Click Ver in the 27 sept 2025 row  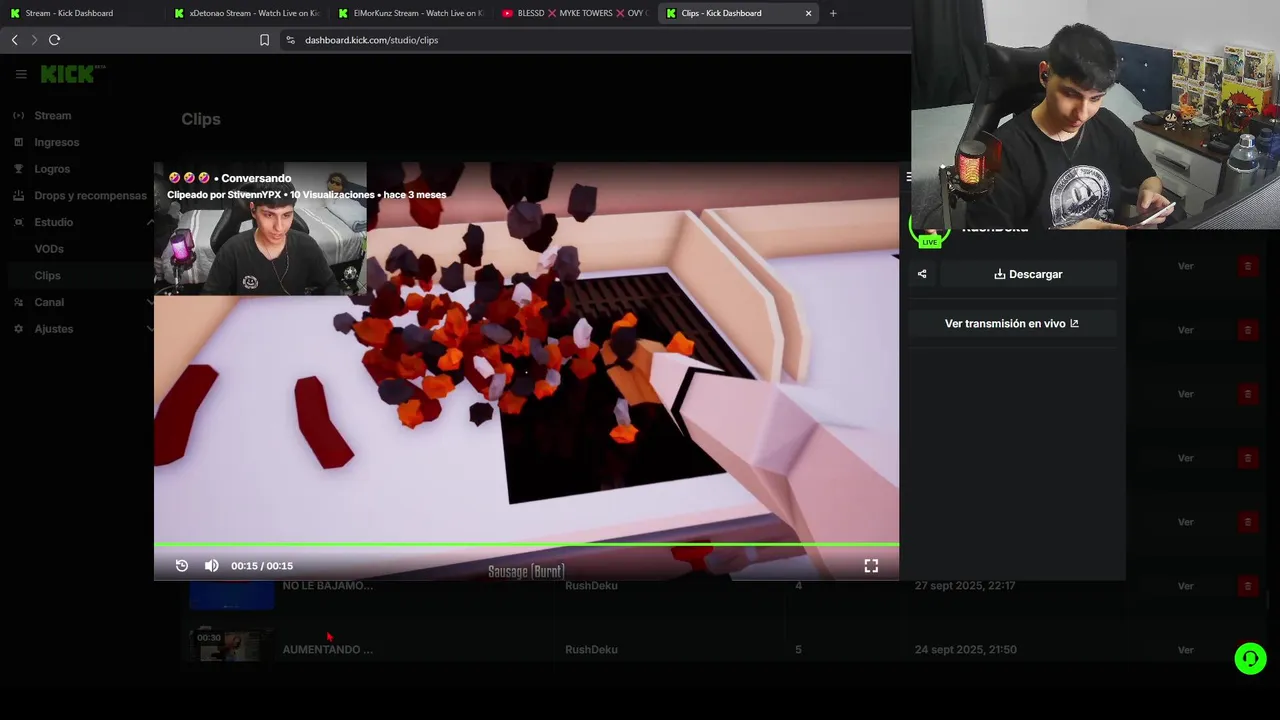click(1186, 586)
